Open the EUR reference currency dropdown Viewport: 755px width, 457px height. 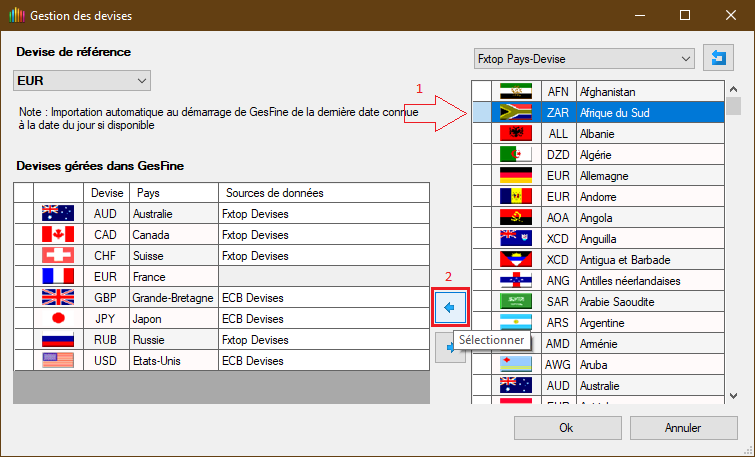(x=82, y=80)
